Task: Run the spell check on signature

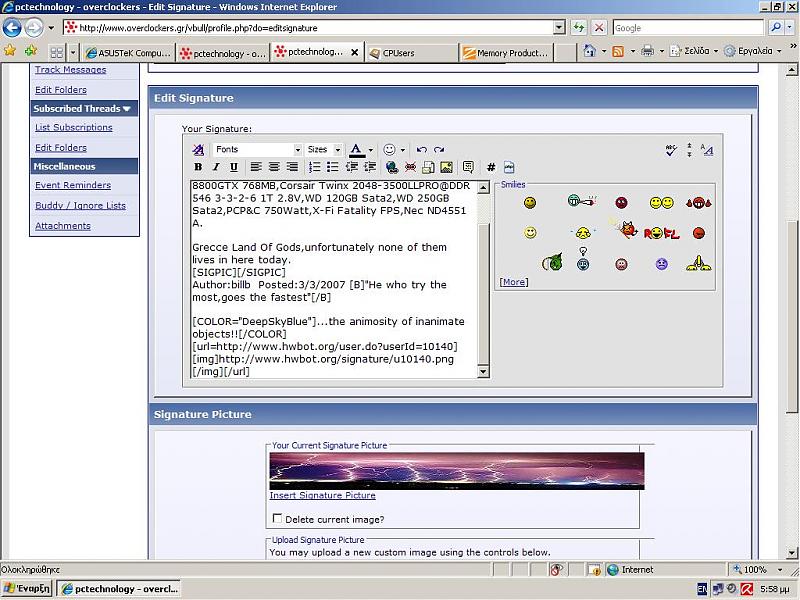Action: [x=671, y=149]
